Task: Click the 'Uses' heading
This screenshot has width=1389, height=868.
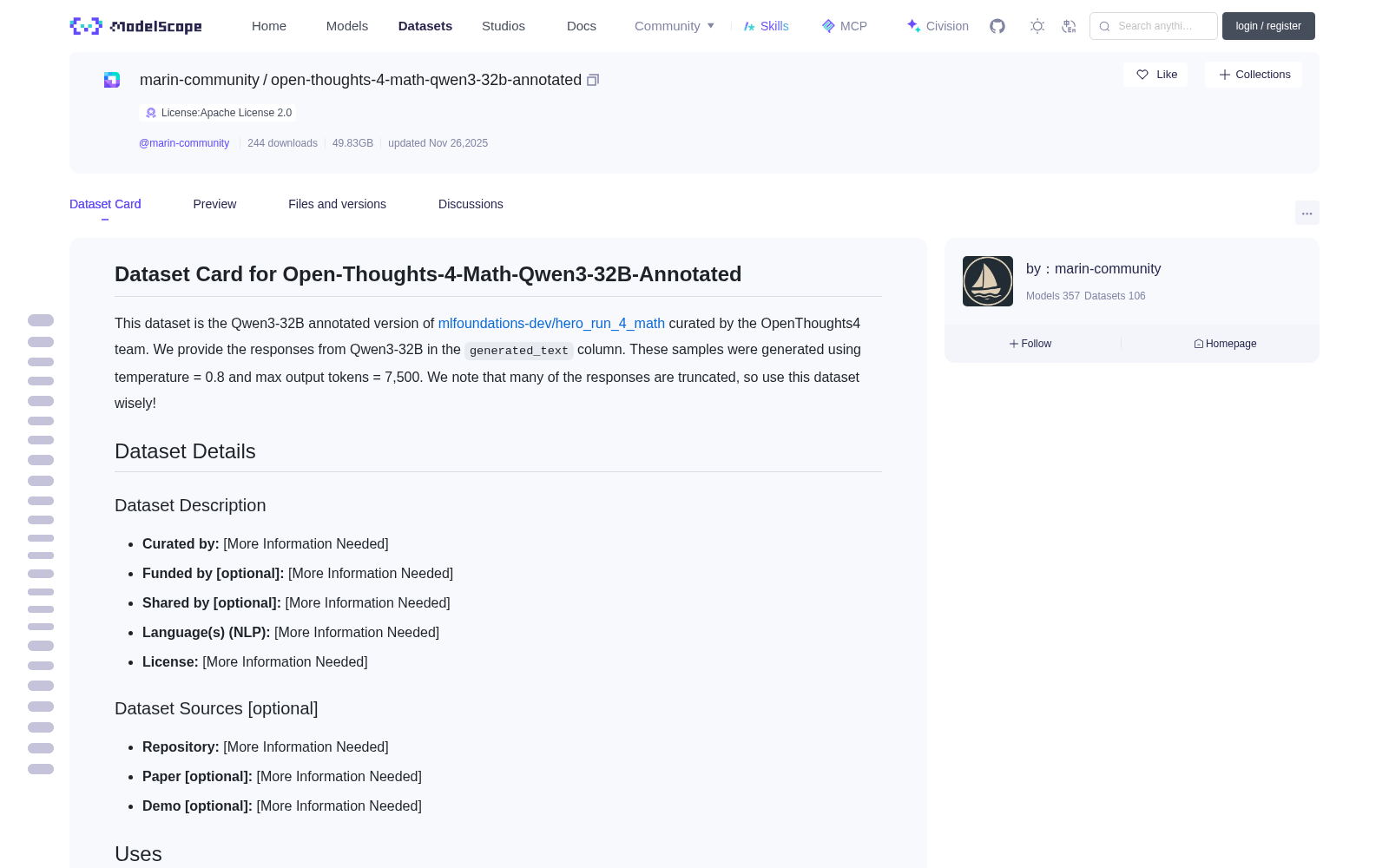Action: point(138,854)
